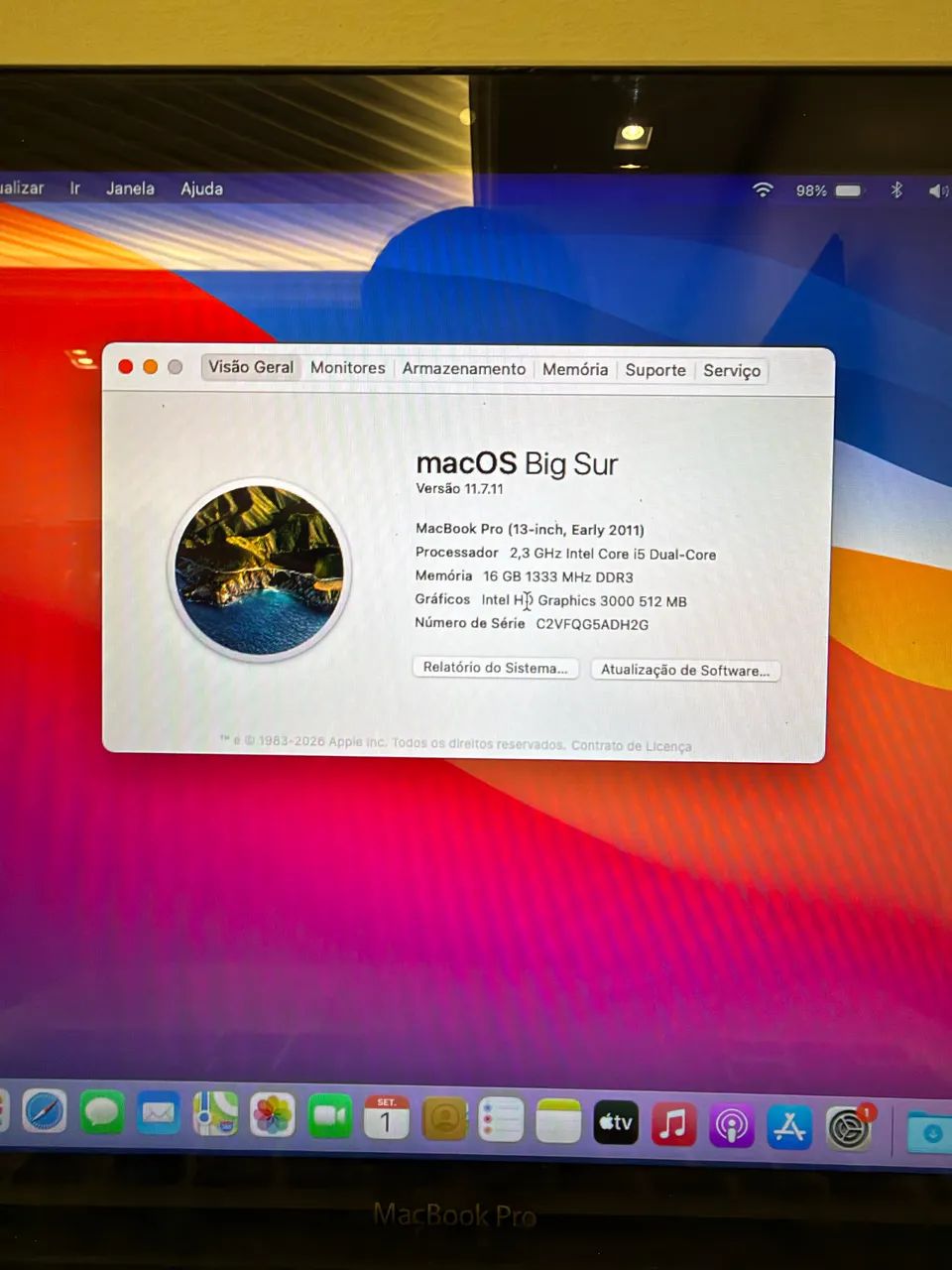This screenshot has width=952, height=1270.
Task: Switch to the Armazenamento tab
Action: (464, 369)
